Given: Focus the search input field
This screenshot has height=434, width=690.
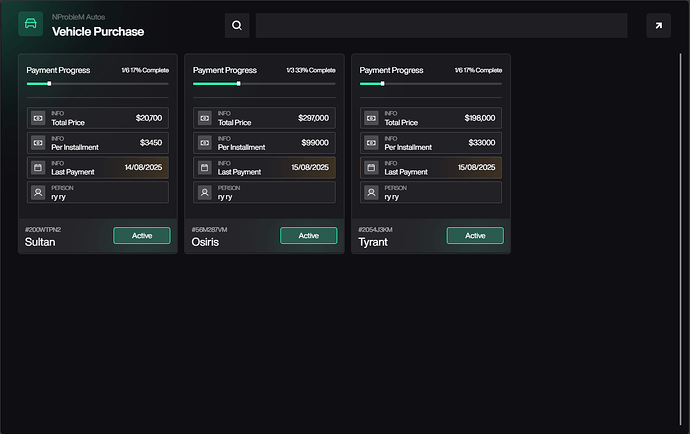Looking at the screenshot, I should [x=441, y=26].
